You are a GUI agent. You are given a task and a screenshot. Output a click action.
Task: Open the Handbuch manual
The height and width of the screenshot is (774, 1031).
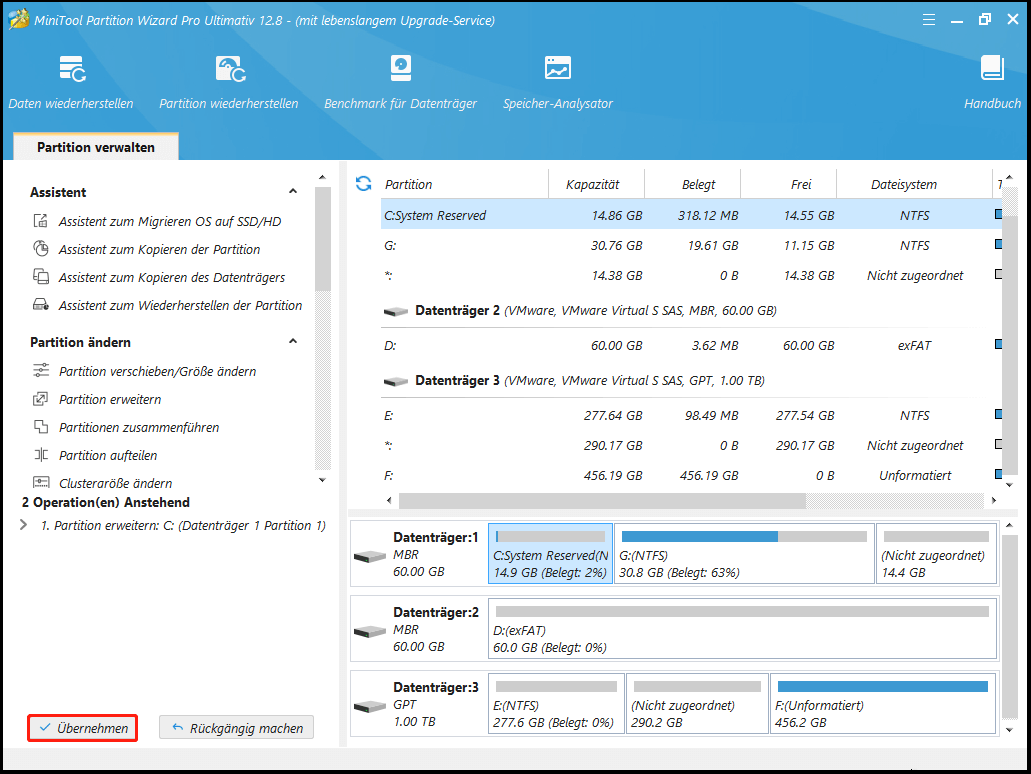(x=992, y=82)
